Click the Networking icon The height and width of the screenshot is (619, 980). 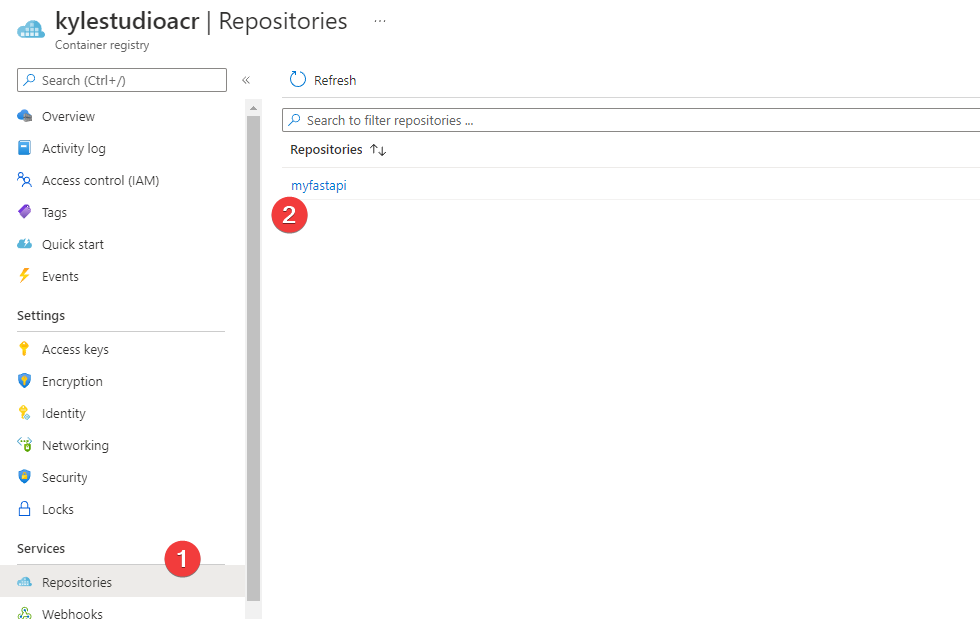click(x=24, y=445)
